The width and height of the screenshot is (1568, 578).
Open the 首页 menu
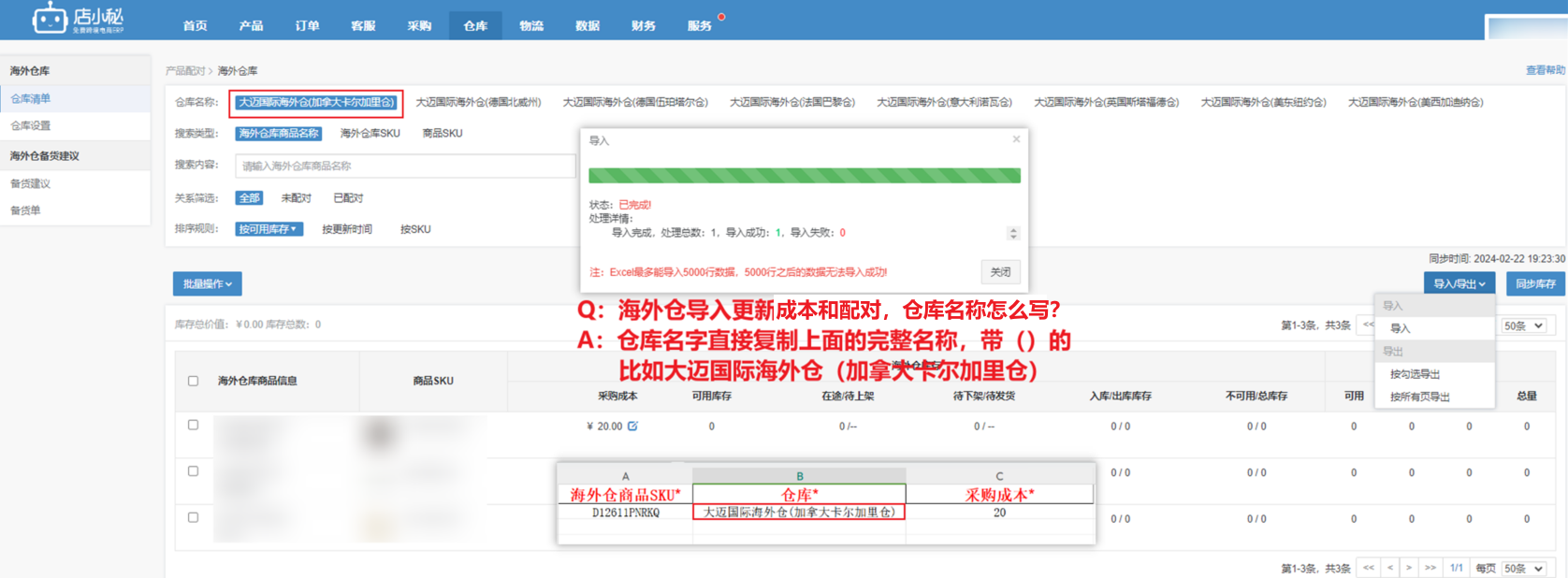[195, 25]
